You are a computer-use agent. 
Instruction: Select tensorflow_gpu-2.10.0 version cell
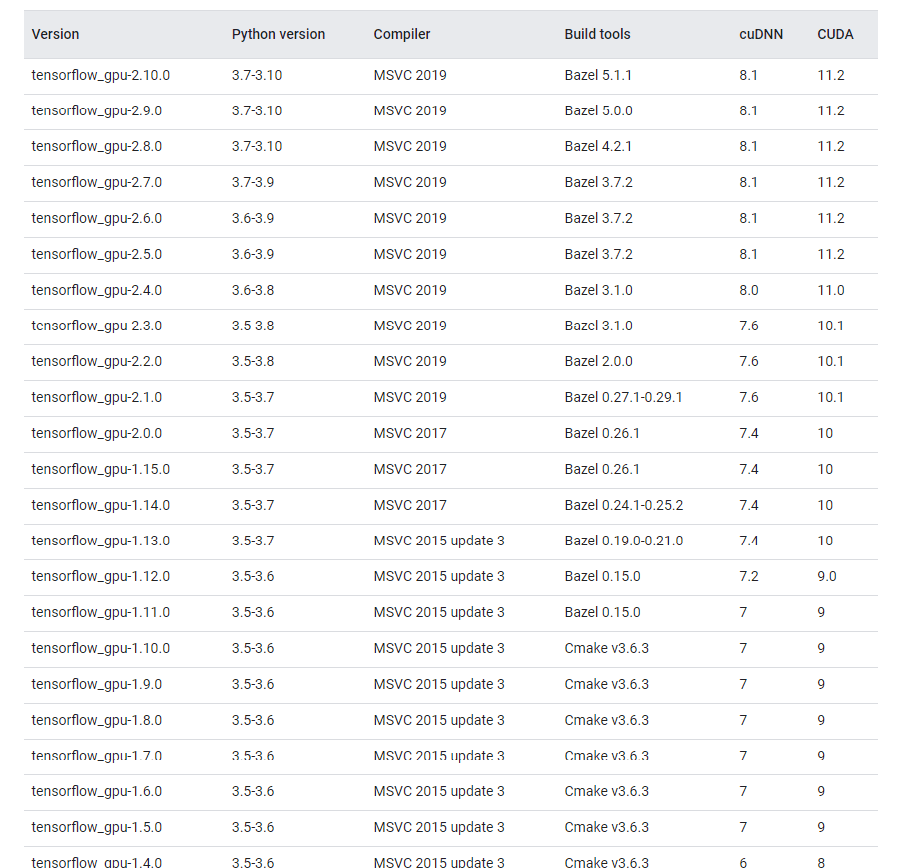click(x=101, y=75)
